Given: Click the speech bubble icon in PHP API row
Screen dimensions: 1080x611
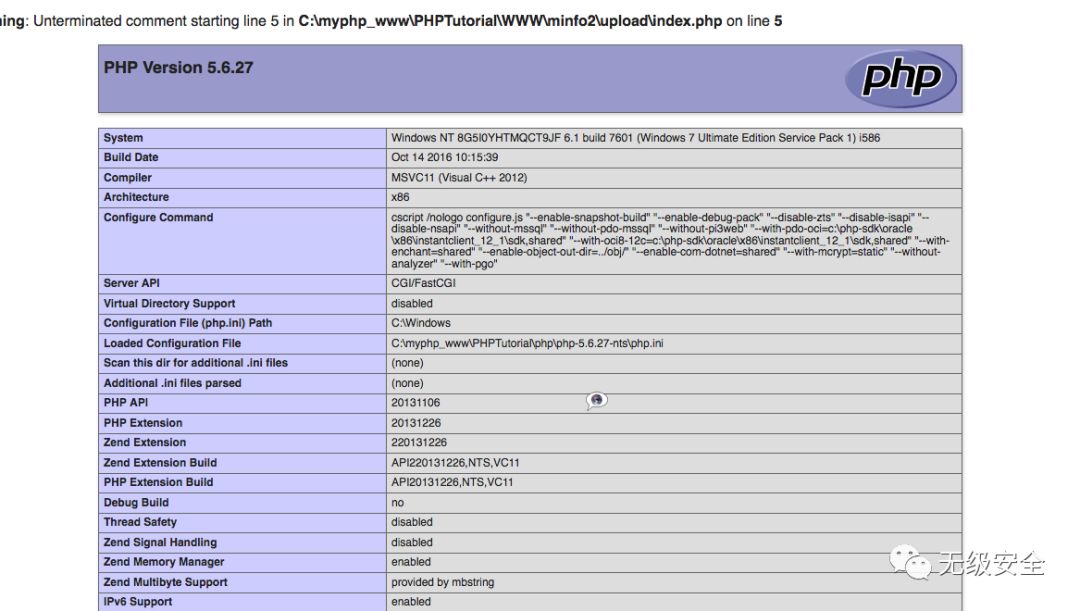Looking at the screenshot, I should pos(596,401).
